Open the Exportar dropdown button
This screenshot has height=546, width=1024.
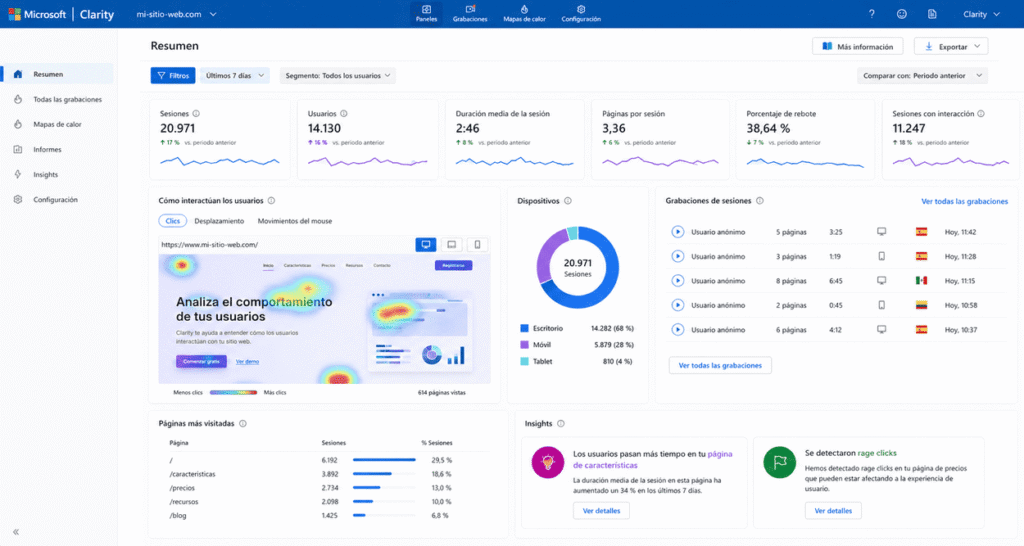coord(951,46)
